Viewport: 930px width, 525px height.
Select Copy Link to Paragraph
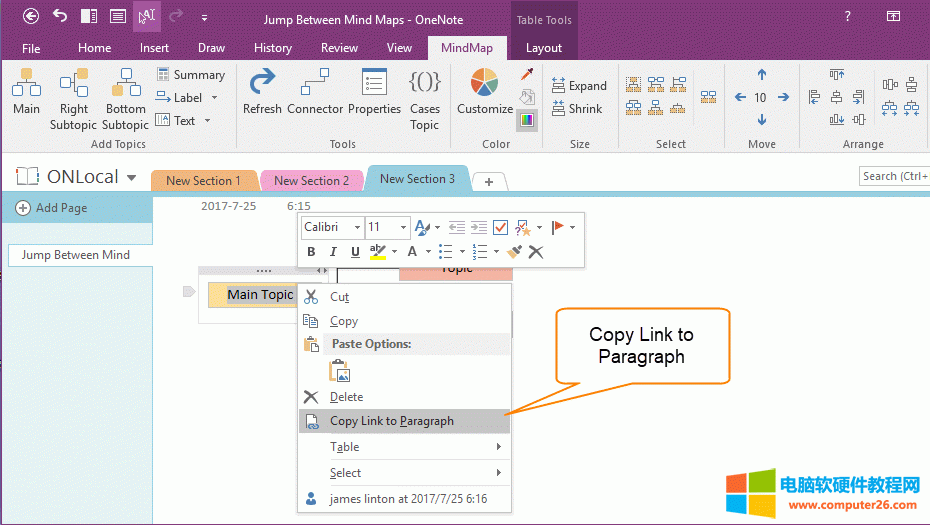coord(391,421)
